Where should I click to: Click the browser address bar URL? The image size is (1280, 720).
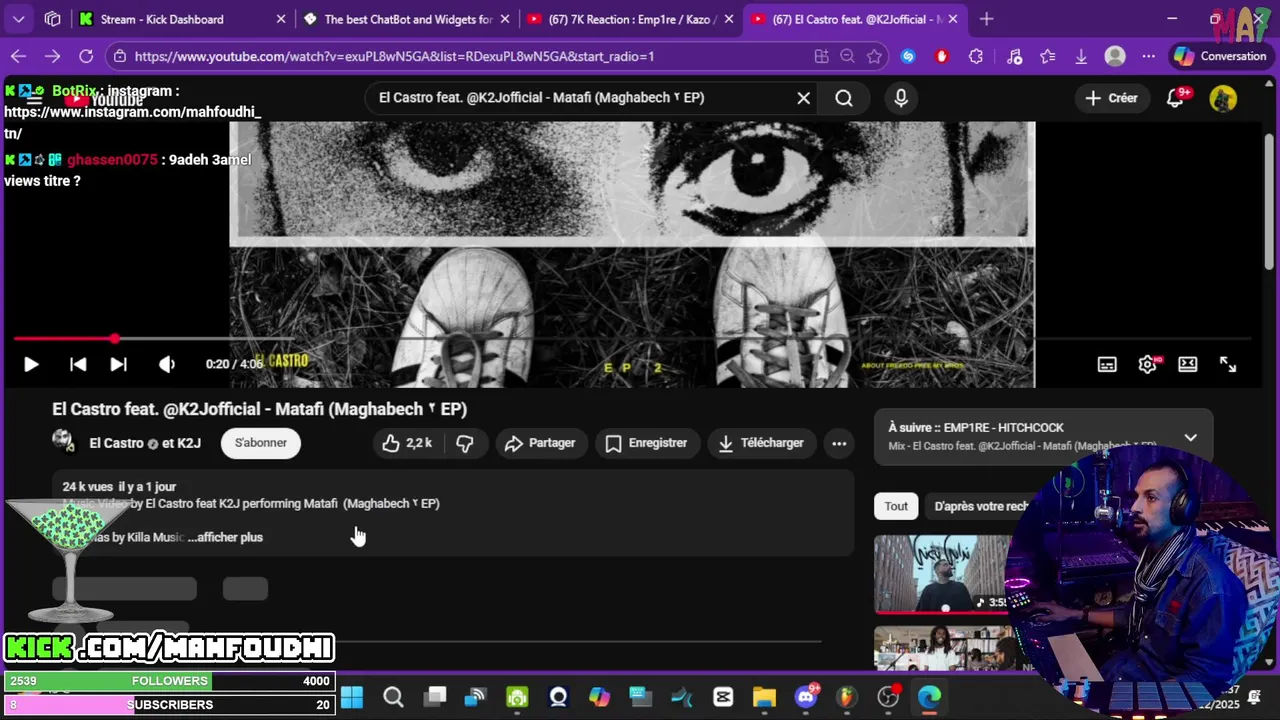pos(394,56)
